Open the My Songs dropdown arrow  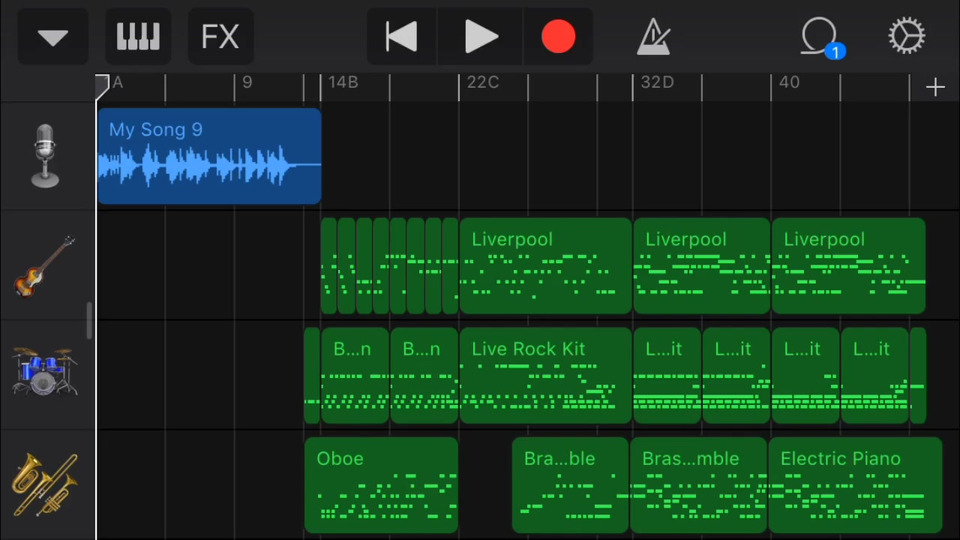[53, 37]
